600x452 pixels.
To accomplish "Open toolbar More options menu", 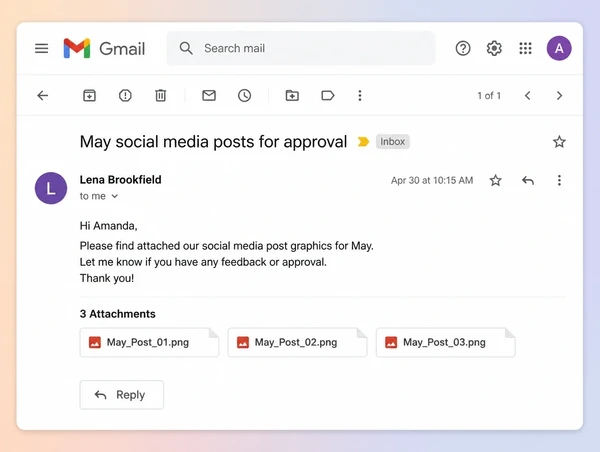I will click(360, 95).
